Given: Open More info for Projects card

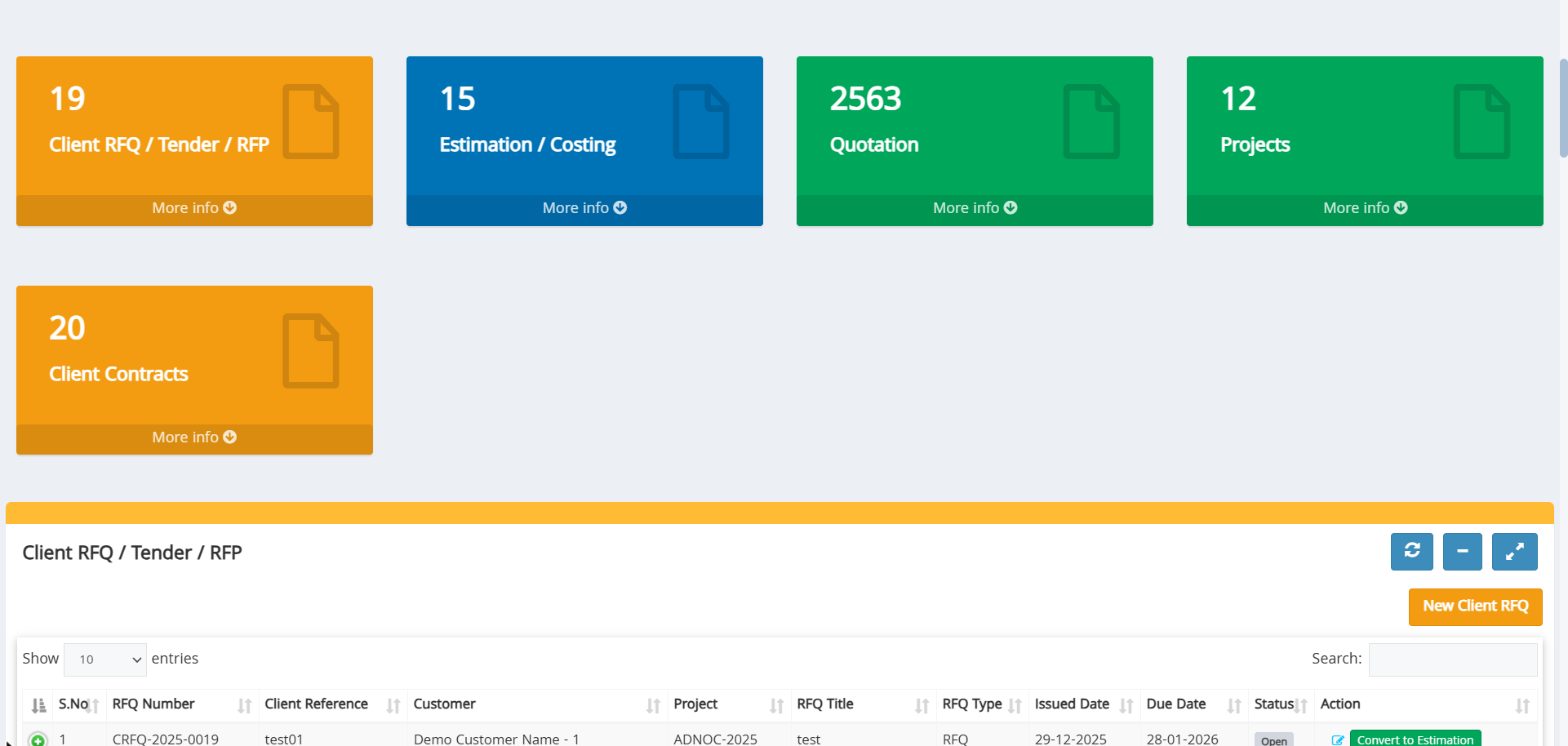Looking at the screenshot, I should 1364,208.
